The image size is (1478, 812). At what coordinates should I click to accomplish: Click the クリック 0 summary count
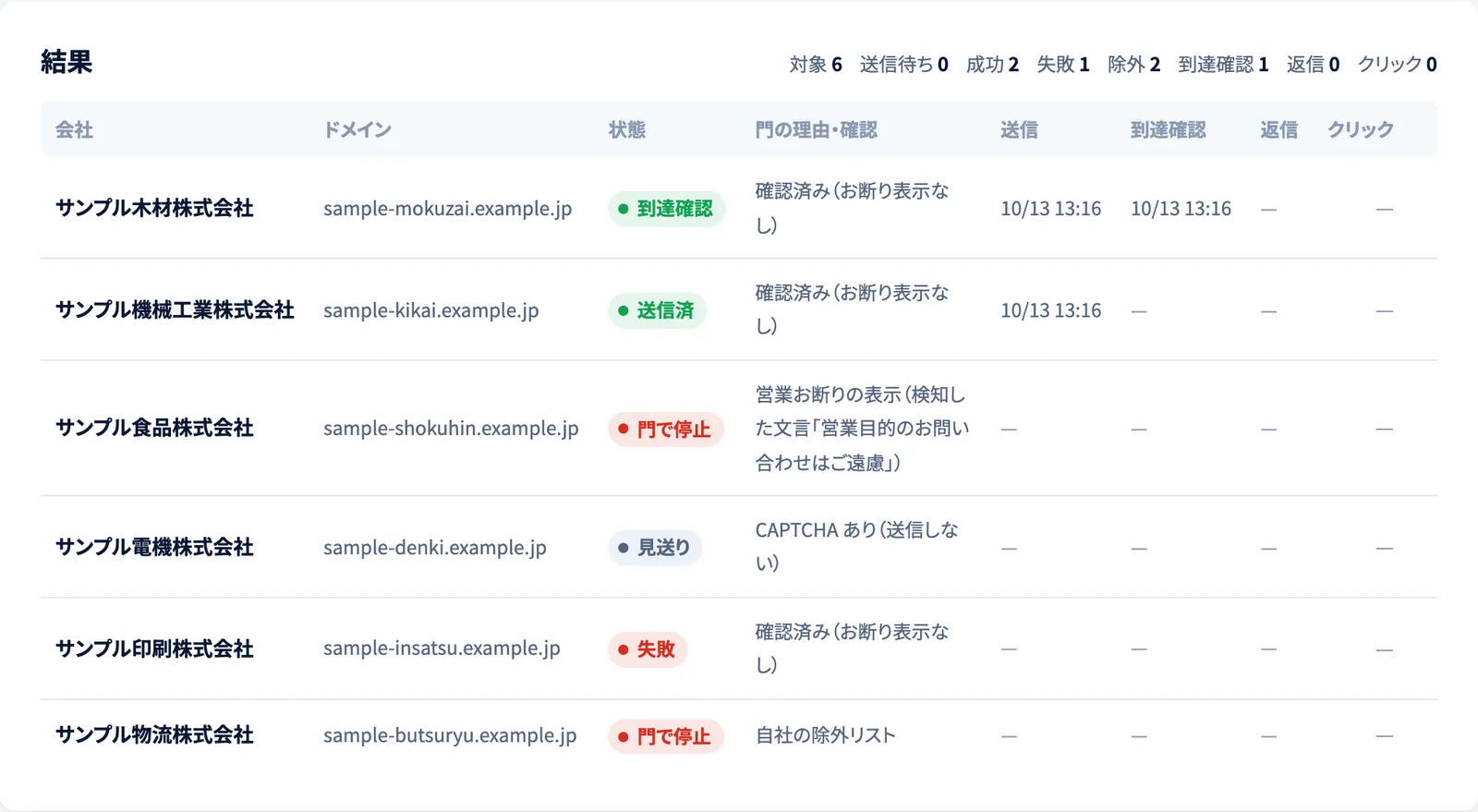(1397, 64)
